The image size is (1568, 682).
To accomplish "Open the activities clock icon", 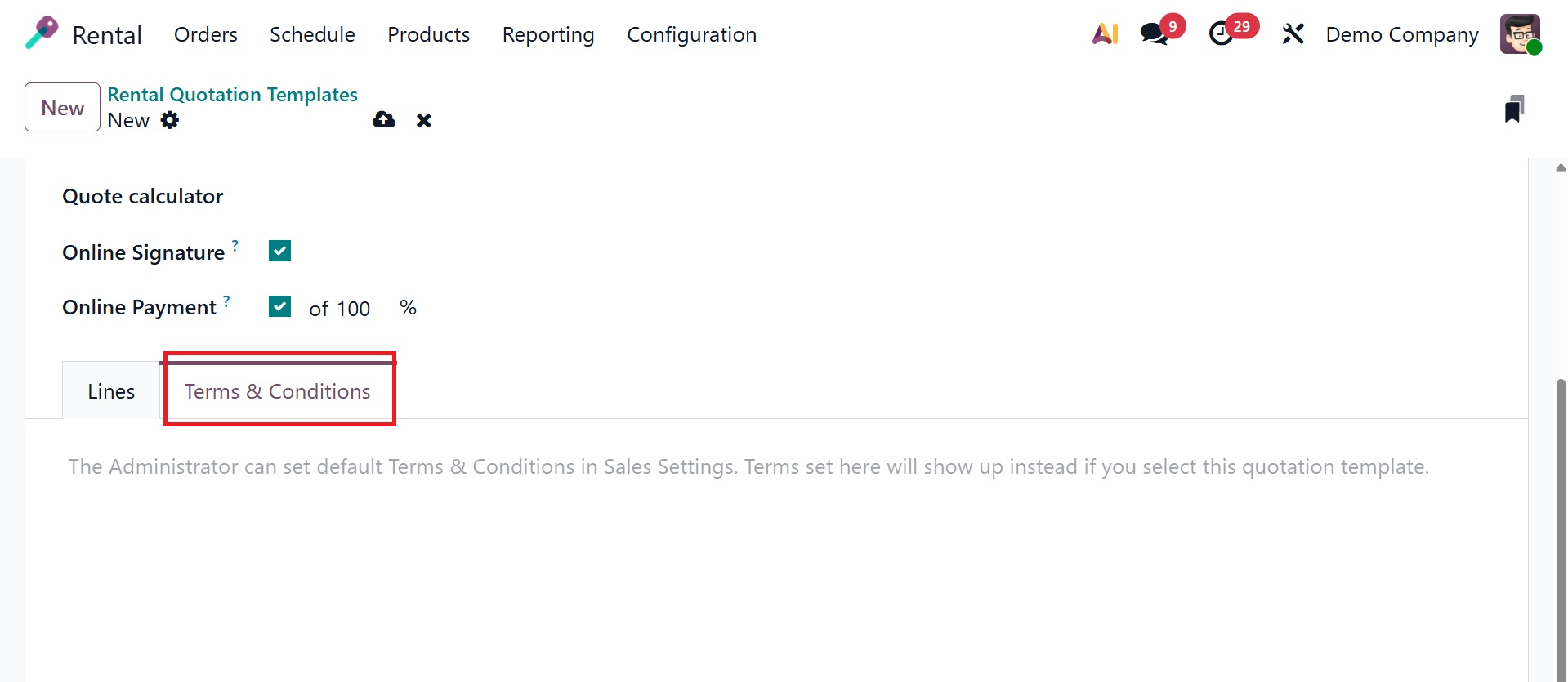I will click(1222, 33).
